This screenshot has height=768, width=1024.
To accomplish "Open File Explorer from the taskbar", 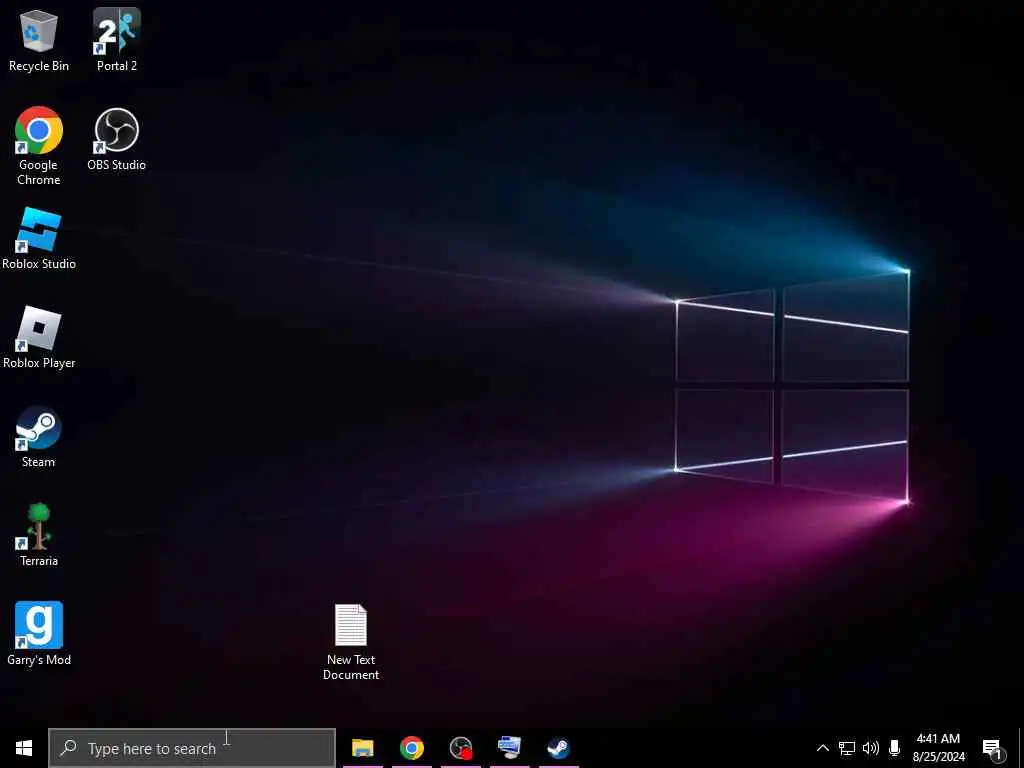I will (x=362, y=748).
